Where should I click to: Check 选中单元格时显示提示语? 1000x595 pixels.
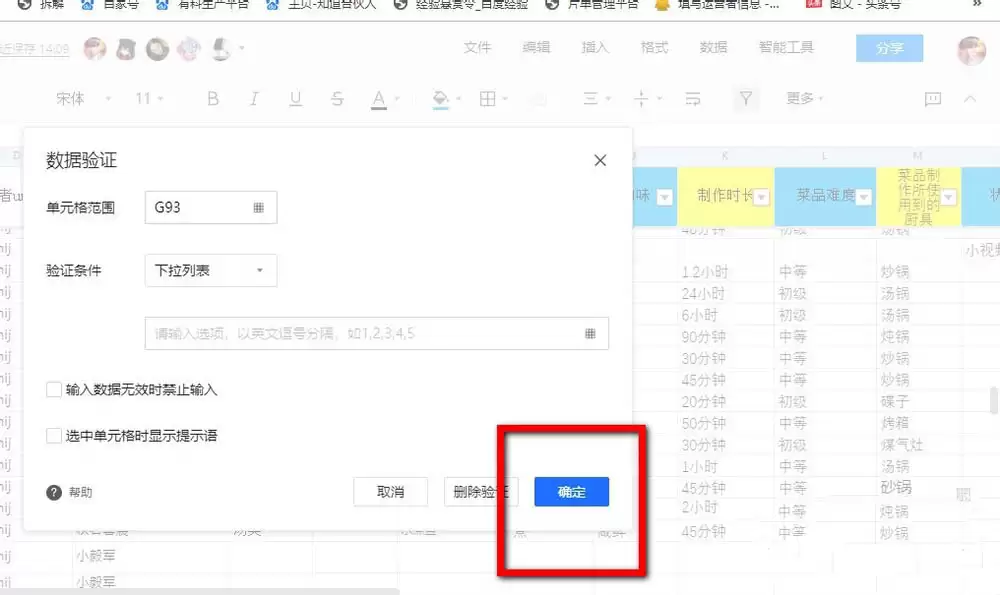click(54, 435)
